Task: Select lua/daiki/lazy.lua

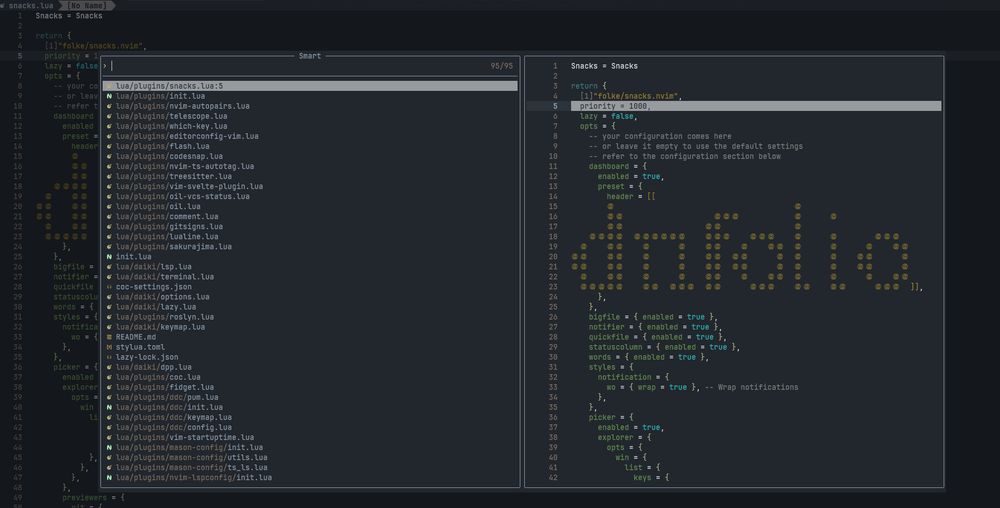Action: (x=156, y=307)
